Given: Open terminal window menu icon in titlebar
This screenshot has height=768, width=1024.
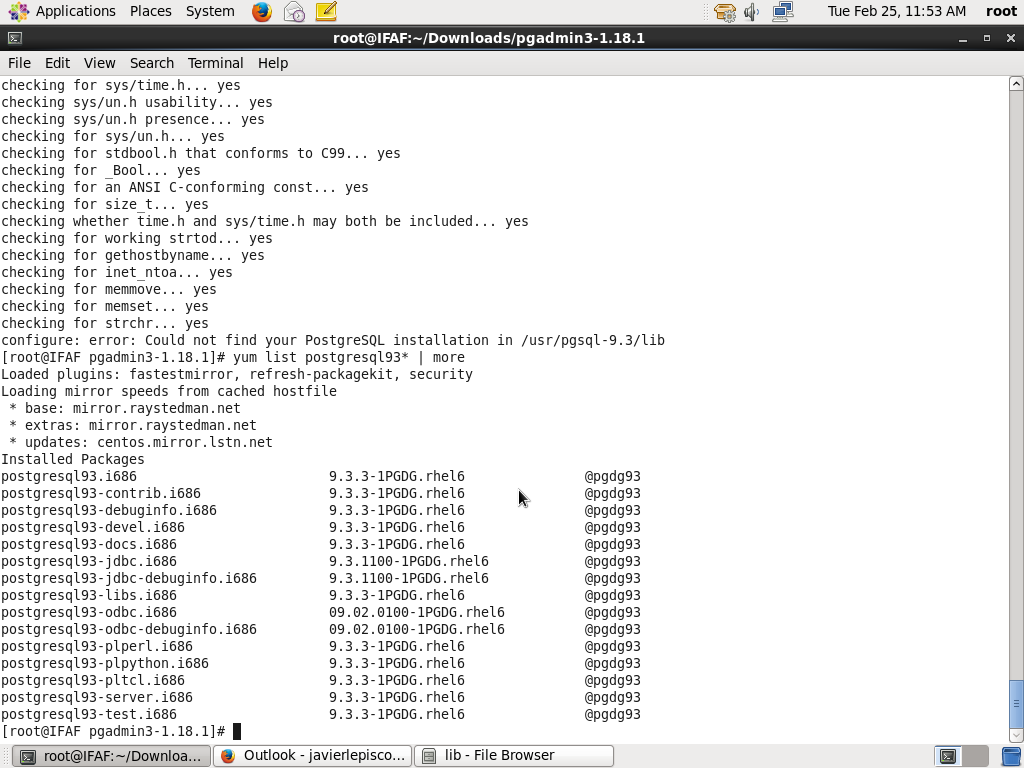Looking at the screenshot, I should point(14,38).
